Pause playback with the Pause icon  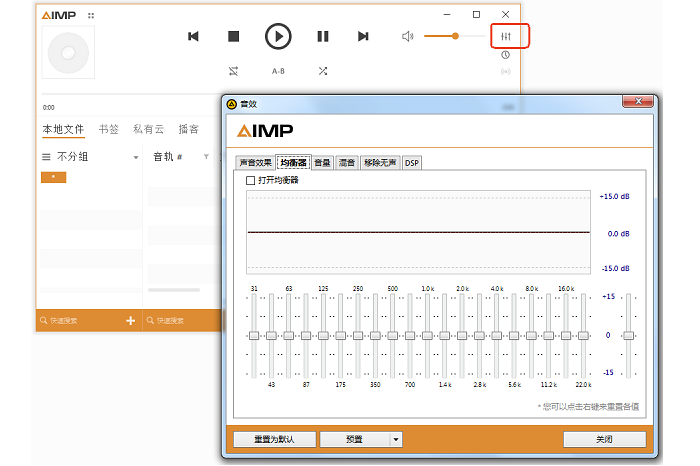click(x=322, y=37)
